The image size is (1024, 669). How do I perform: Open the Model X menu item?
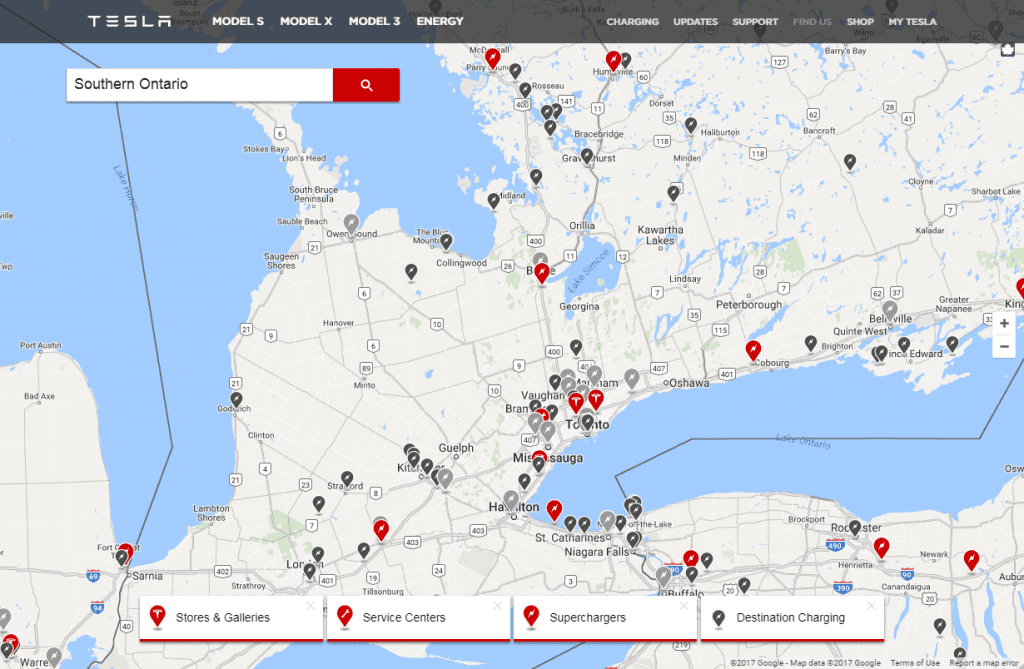(x=306, y=22)
